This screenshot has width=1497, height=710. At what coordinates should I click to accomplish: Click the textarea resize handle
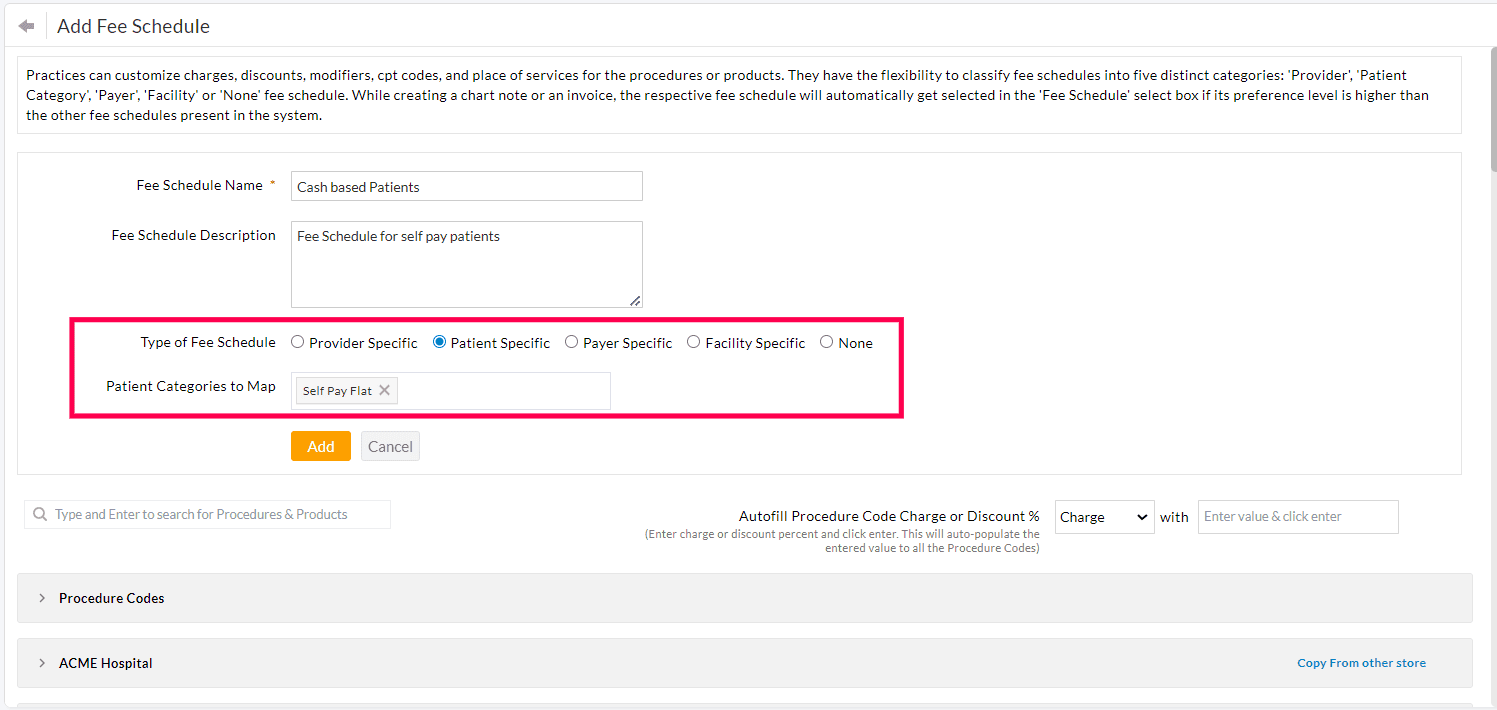634,300
